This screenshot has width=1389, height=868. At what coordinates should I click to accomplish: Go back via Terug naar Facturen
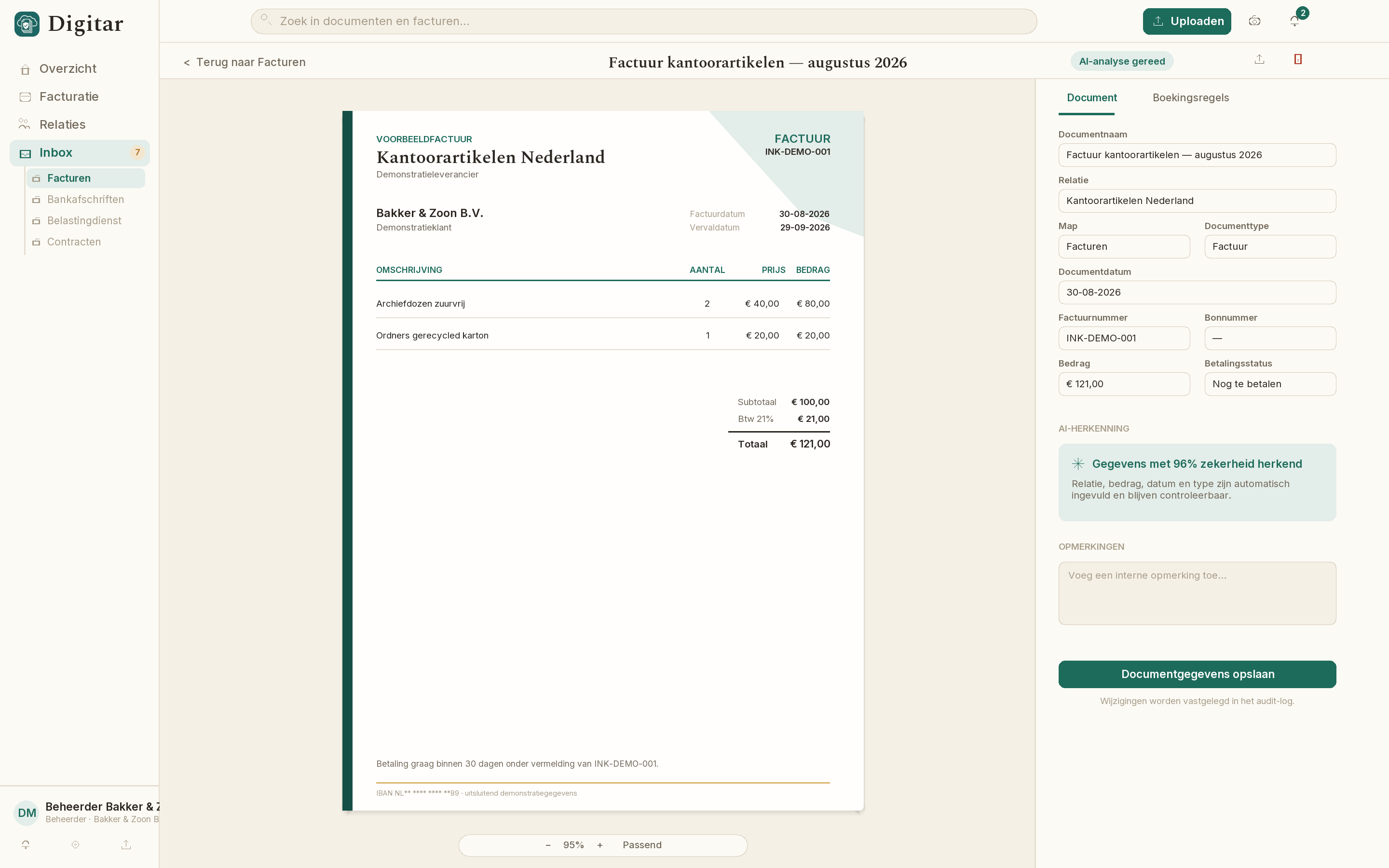(x=244, y=62)
